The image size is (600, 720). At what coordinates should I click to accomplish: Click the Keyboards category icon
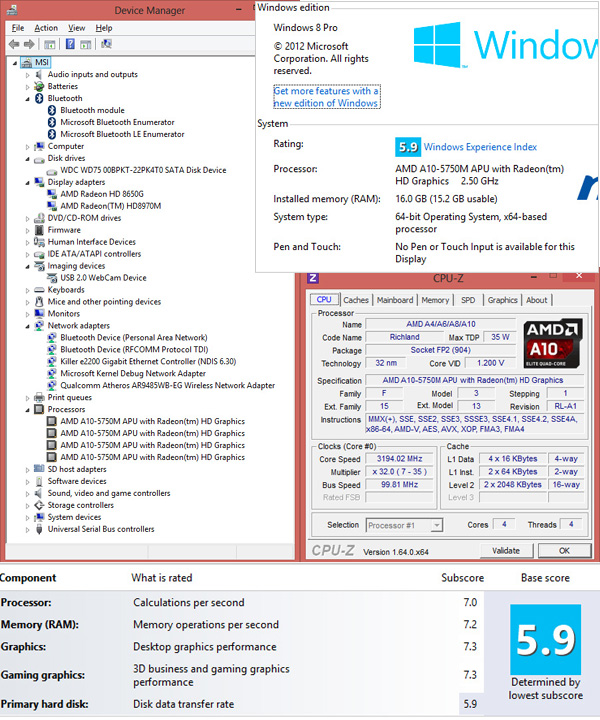click(x=39, y=290)
